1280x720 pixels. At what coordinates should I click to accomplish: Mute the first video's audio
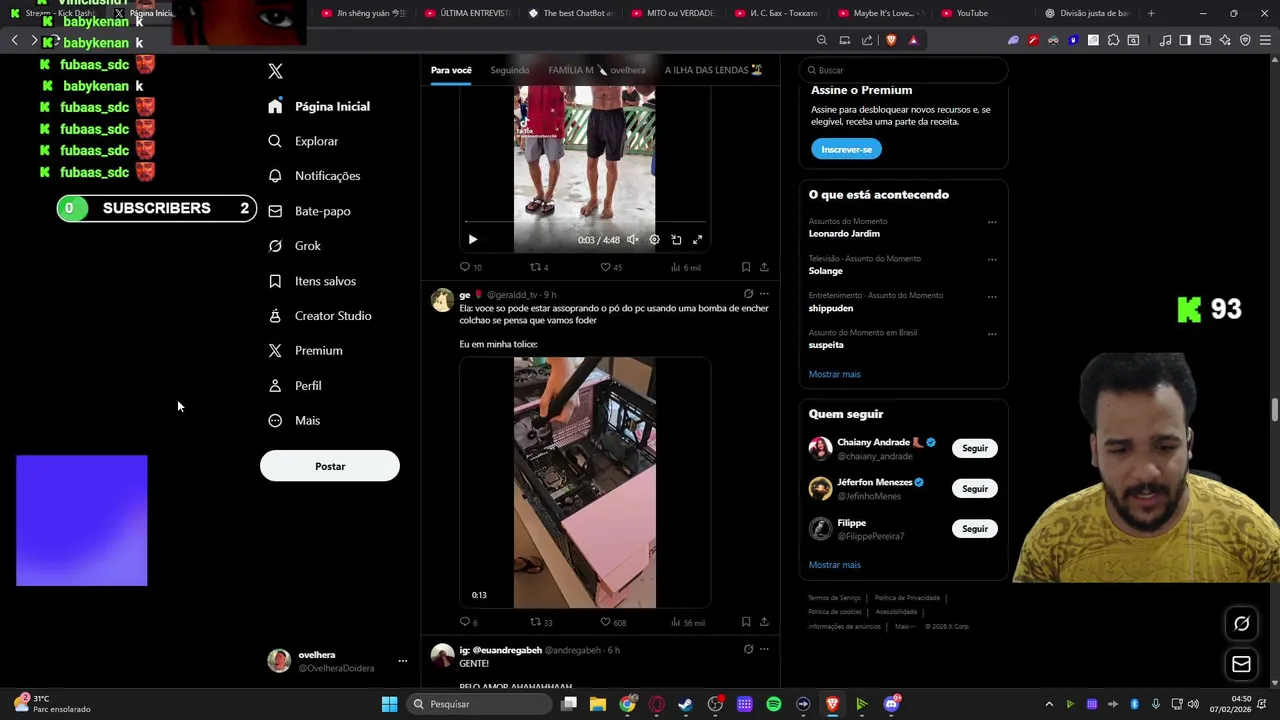(x=632, y=240)
